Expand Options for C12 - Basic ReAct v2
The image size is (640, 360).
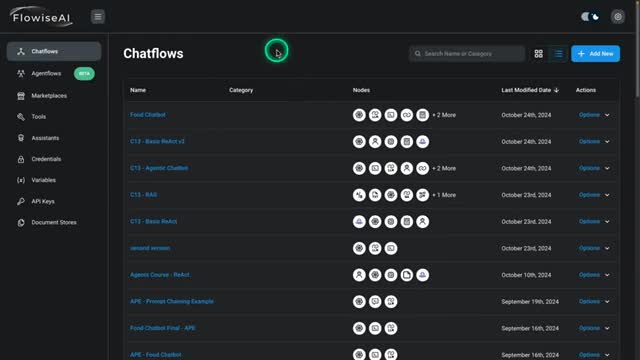(x=594, y=141)
